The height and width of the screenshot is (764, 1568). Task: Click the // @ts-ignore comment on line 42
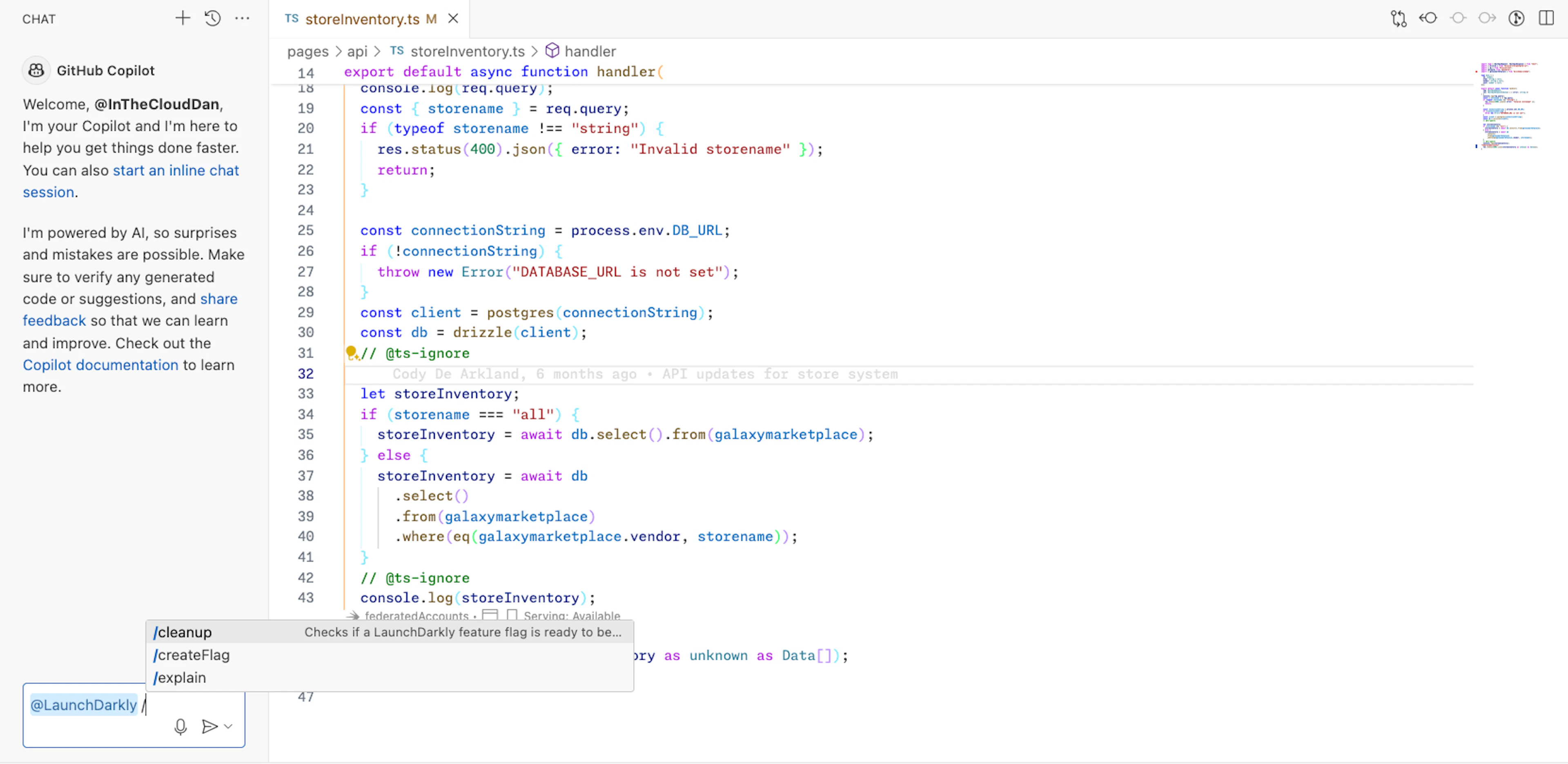[x=415, y=578]
